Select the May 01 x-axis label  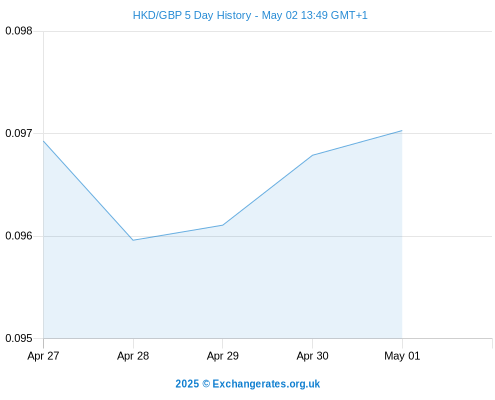(x=402, y=356)
